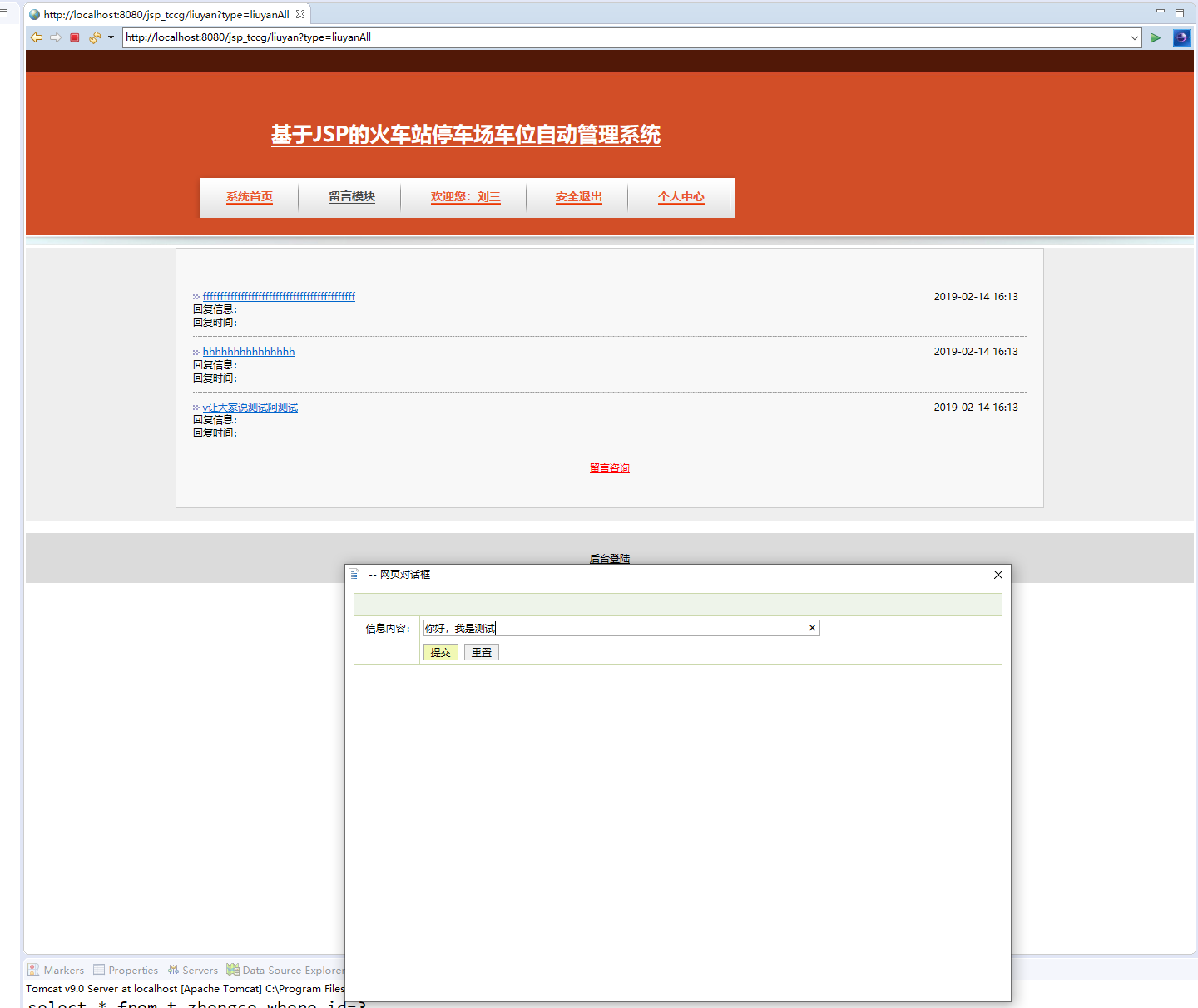This screenshot has width=1198, height=1008.
Task: Click the 信息内容 text input field
Action: [x=614, y=628]
